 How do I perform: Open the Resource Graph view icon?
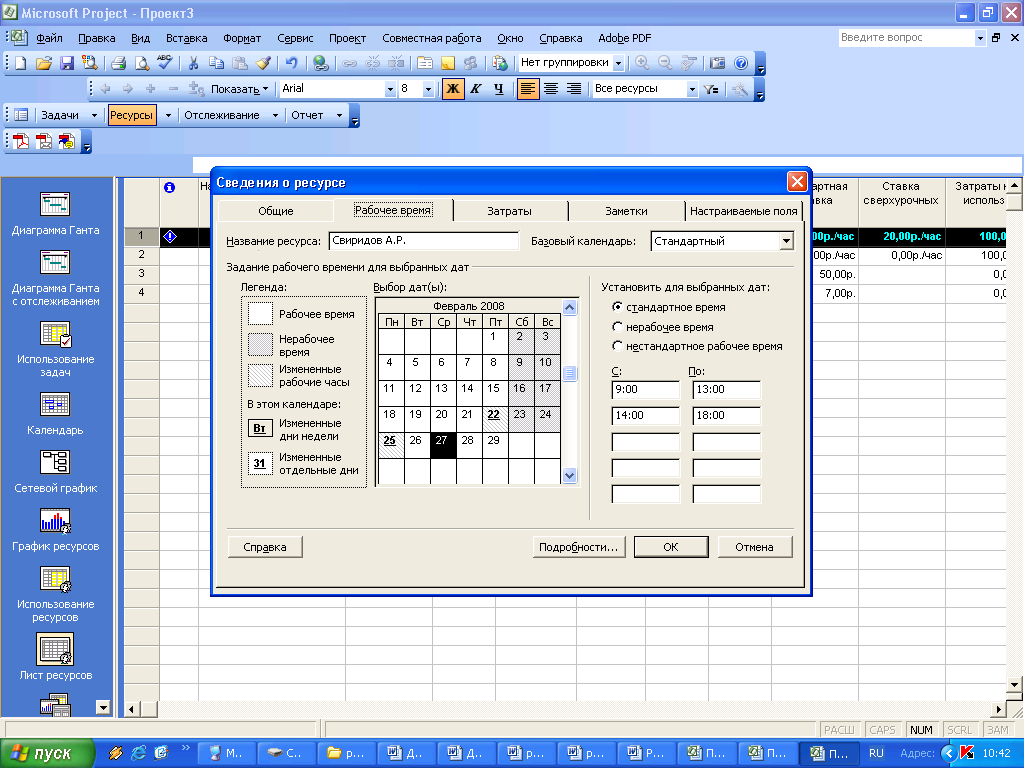point(55,520)
